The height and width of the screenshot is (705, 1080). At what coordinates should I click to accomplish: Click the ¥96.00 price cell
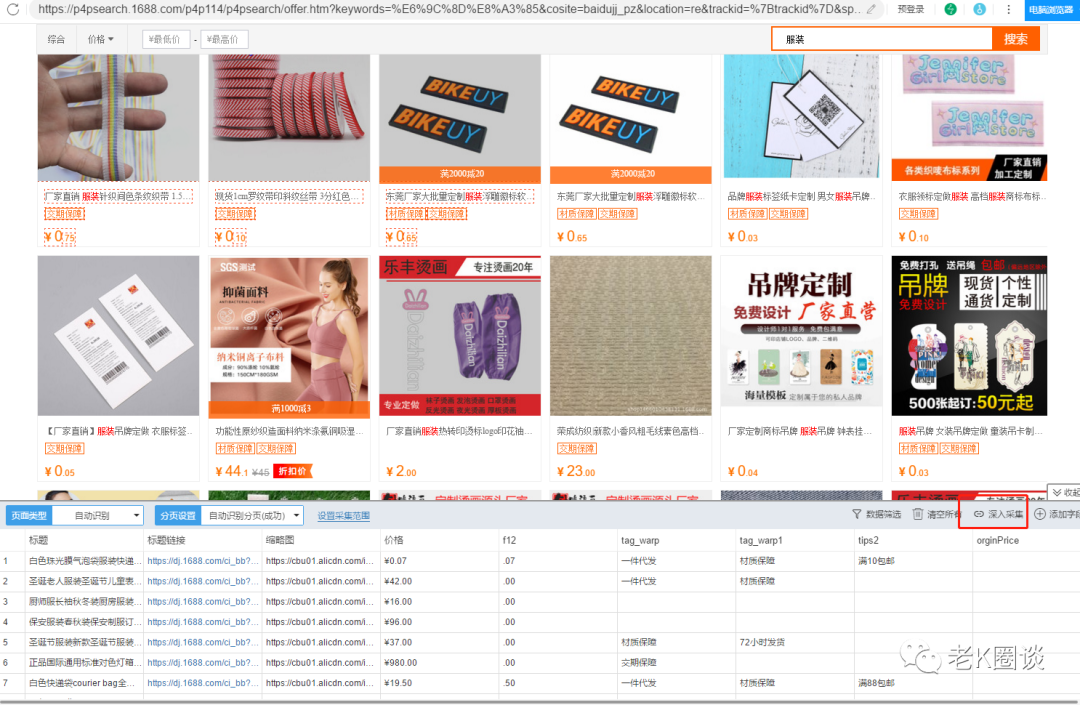pyautogui.click(x=398, y=622)
